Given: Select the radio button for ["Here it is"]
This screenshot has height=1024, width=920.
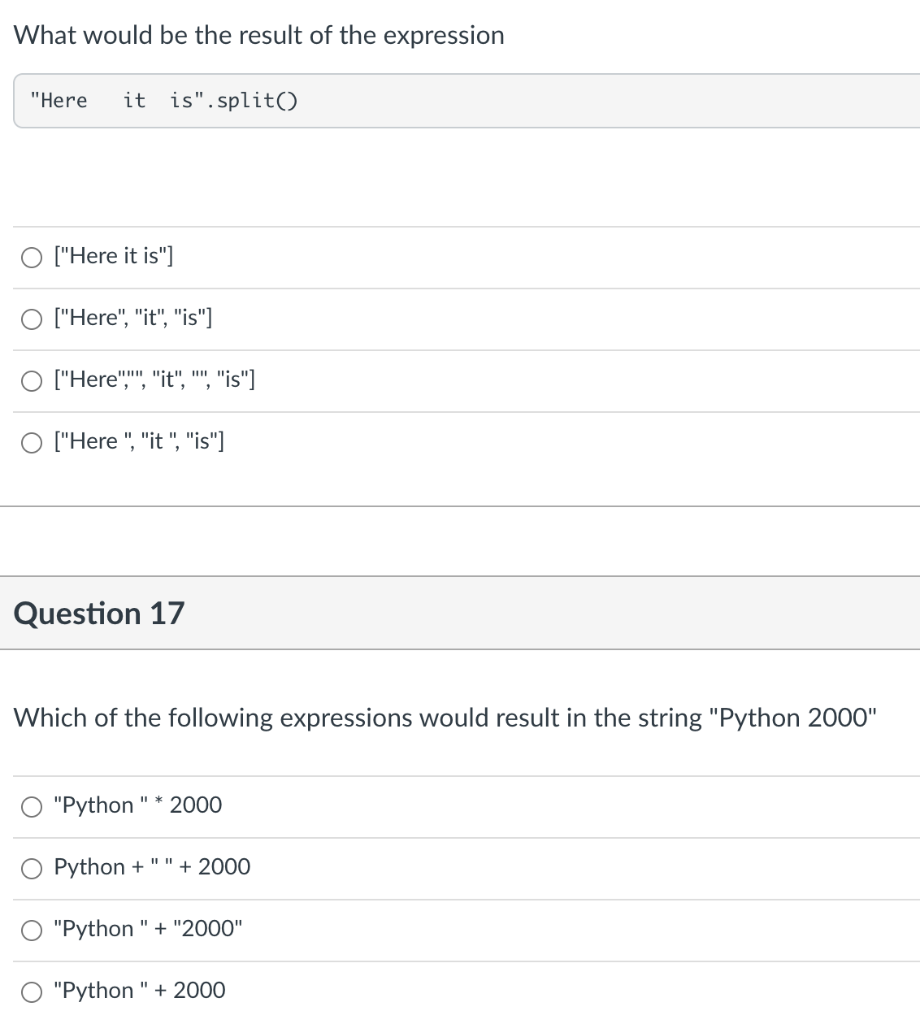Looking at the screenshot, I should point(33,257).
